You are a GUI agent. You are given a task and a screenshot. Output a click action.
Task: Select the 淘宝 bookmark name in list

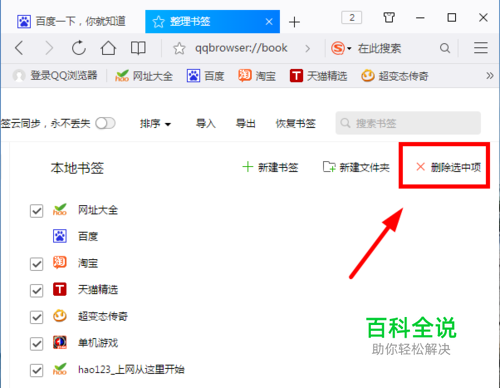88,263
